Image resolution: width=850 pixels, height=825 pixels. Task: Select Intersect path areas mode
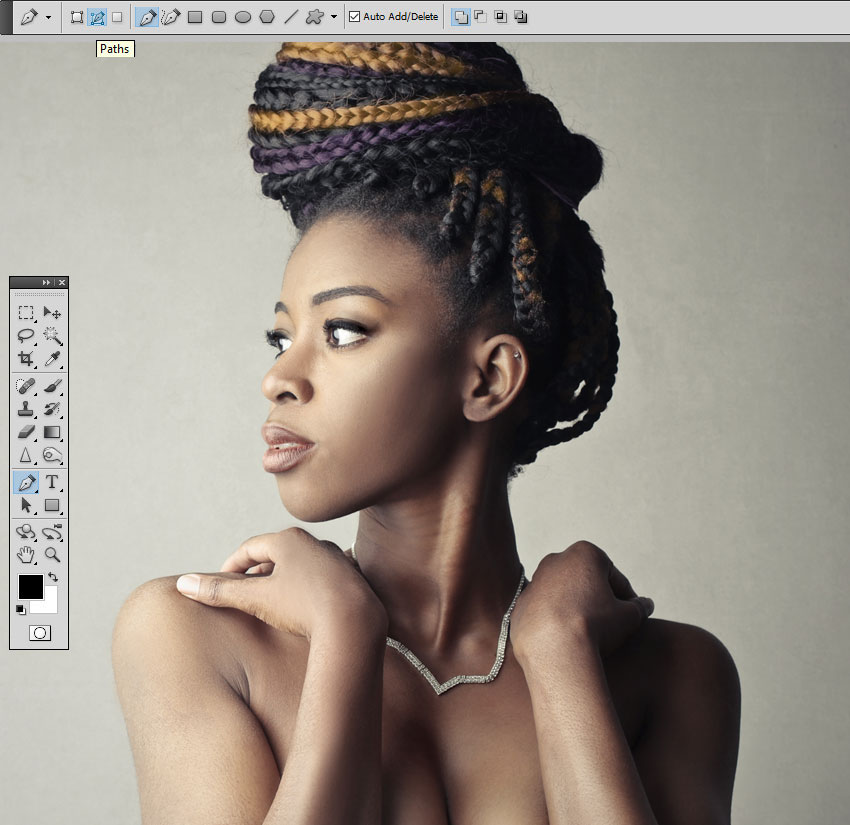point(500,17)
